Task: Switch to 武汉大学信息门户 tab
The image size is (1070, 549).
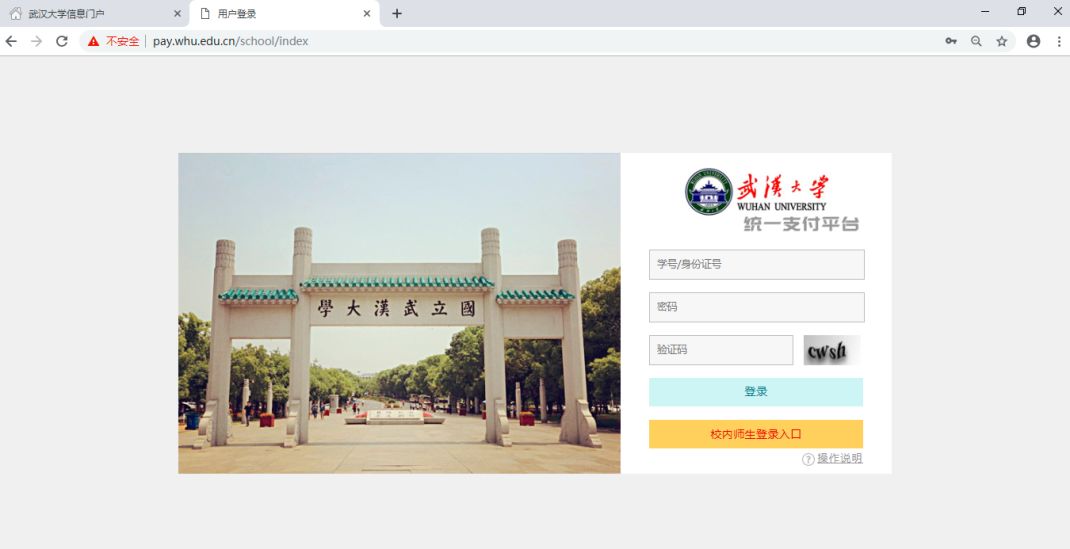Action: pos(85,13)
